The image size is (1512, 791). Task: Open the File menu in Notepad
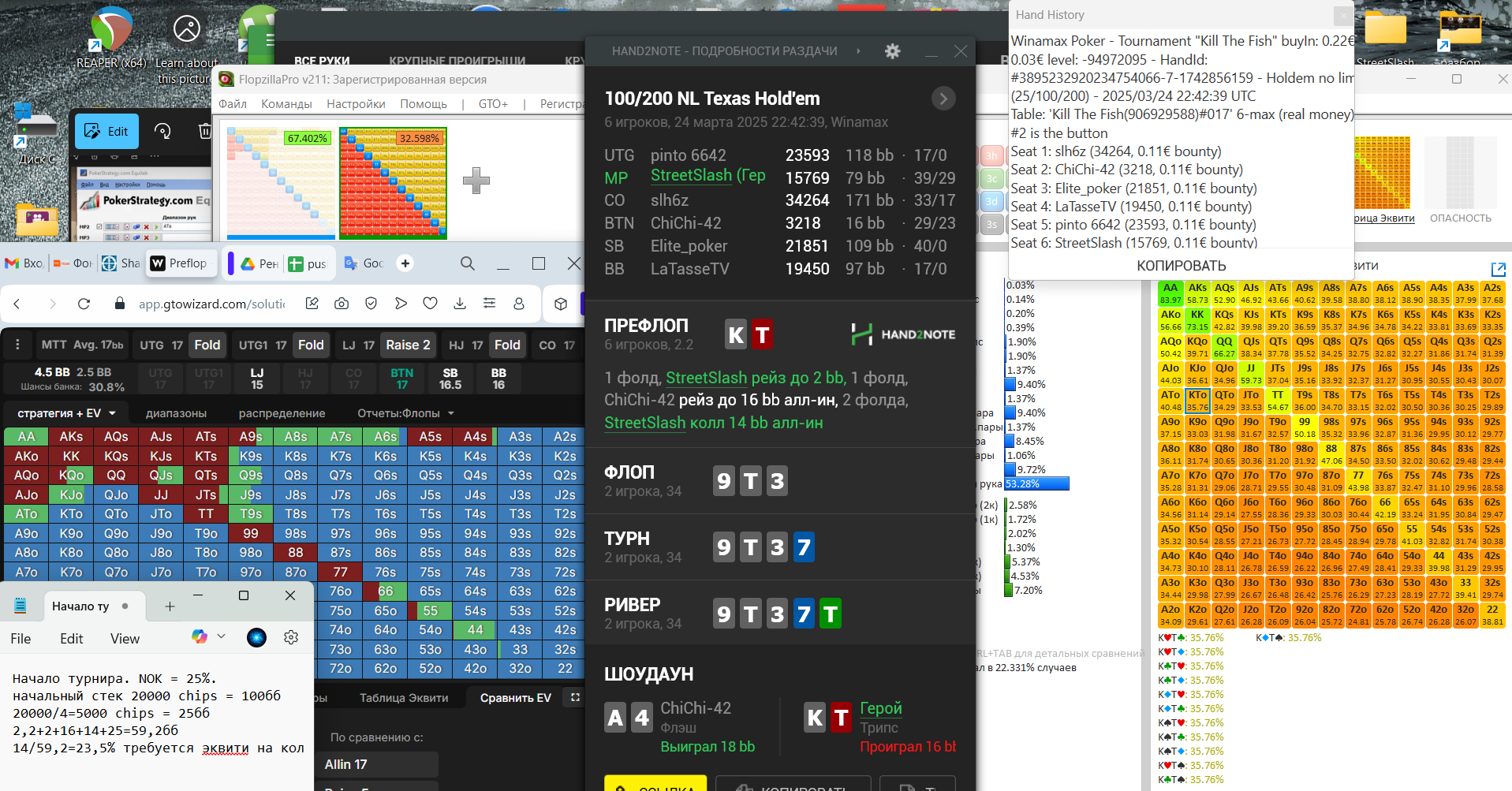tap(21, 639)
